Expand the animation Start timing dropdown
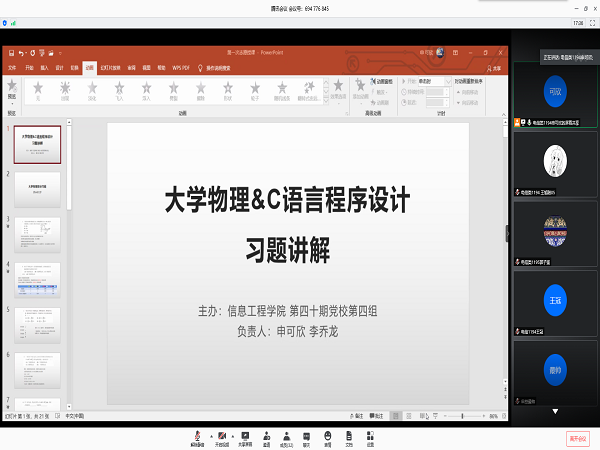600x450 pixels. [x=446, y=80]
